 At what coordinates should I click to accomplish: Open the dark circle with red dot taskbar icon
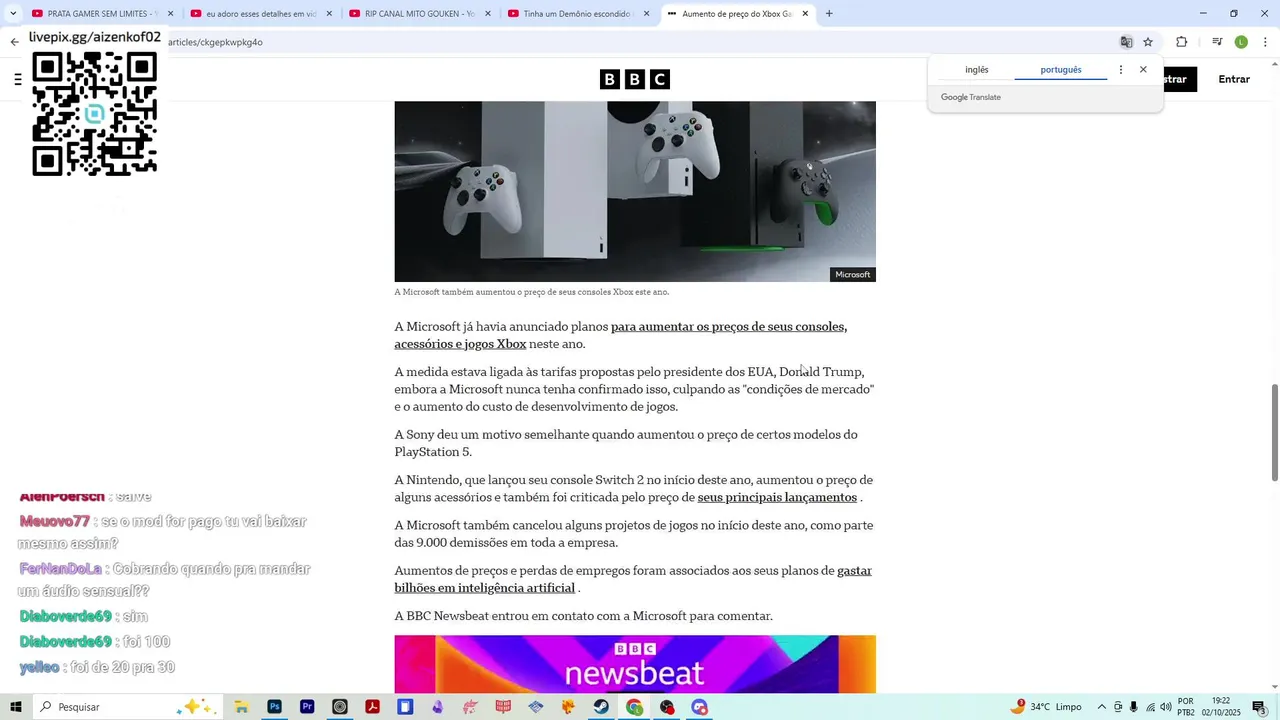(x=667, y=707)
